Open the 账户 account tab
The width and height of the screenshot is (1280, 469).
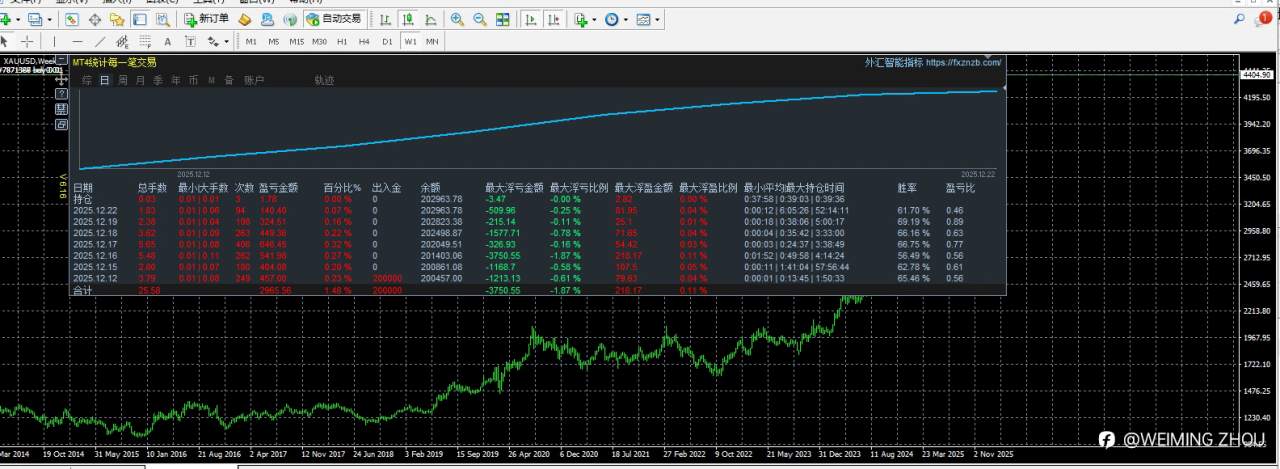click(x=254, y=80)
